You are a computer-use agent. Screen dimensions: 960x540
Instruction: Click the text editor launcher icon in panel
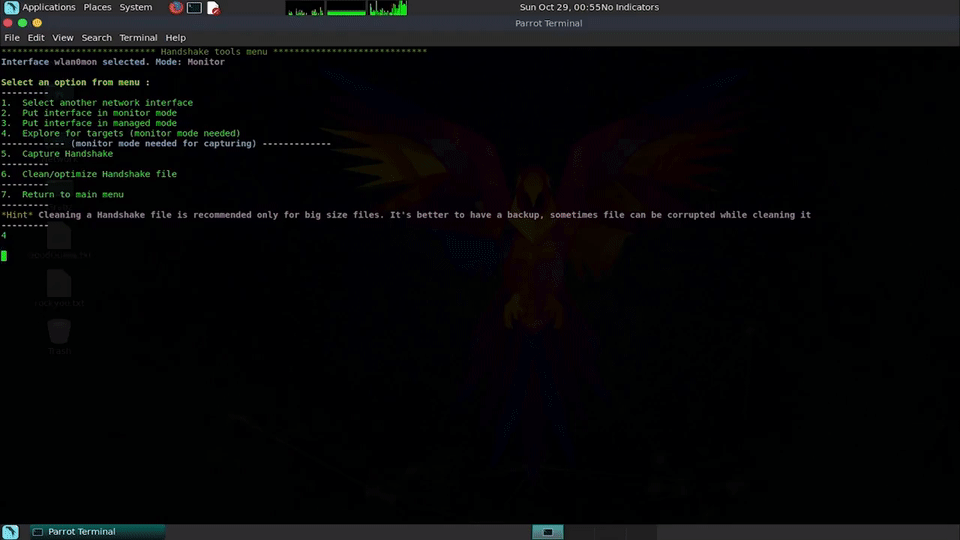[213, 7]
